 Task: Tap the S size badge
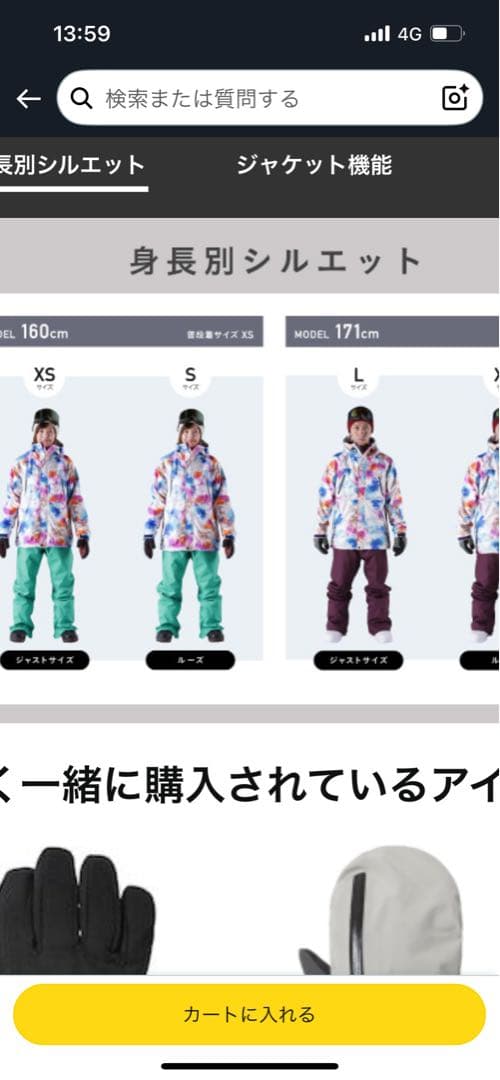(190, 378)
